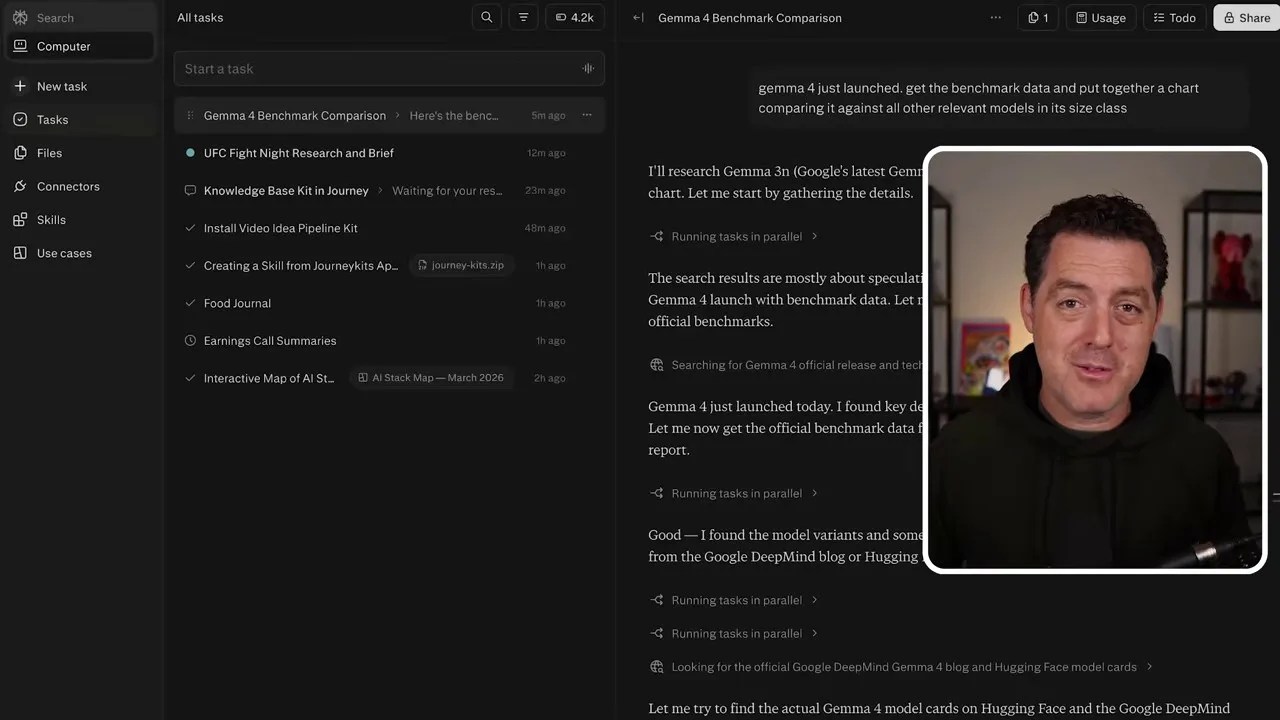Click the Tasks checkmark circle icon

(x=20, y=120)
